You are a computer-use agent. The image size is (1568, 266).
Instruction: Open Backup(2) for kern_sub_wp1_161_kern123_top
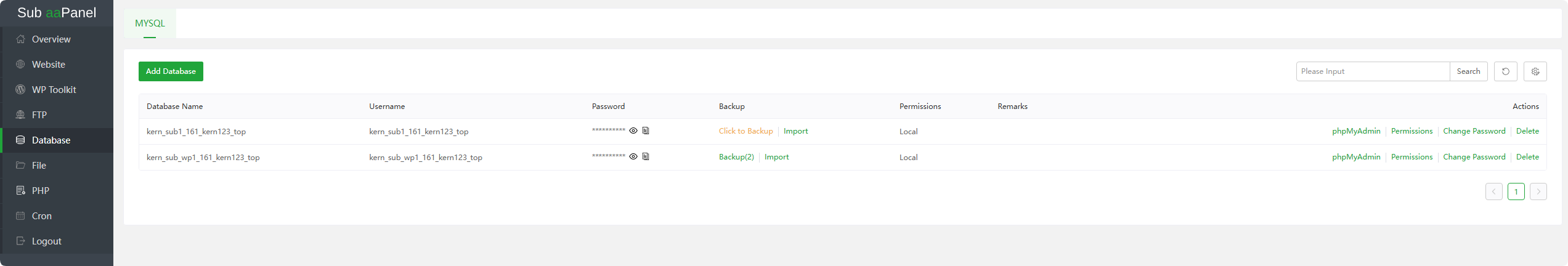click(x=736, y=157)
